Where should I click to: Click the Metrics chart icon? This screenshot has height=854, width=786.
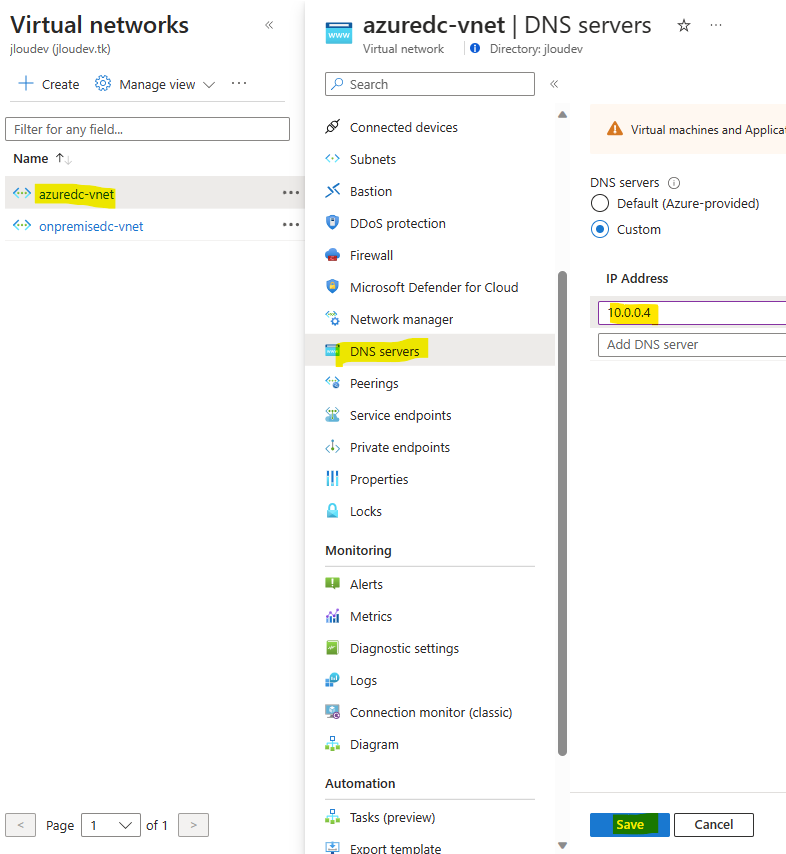pyautogui.click(x=332, y=616)
